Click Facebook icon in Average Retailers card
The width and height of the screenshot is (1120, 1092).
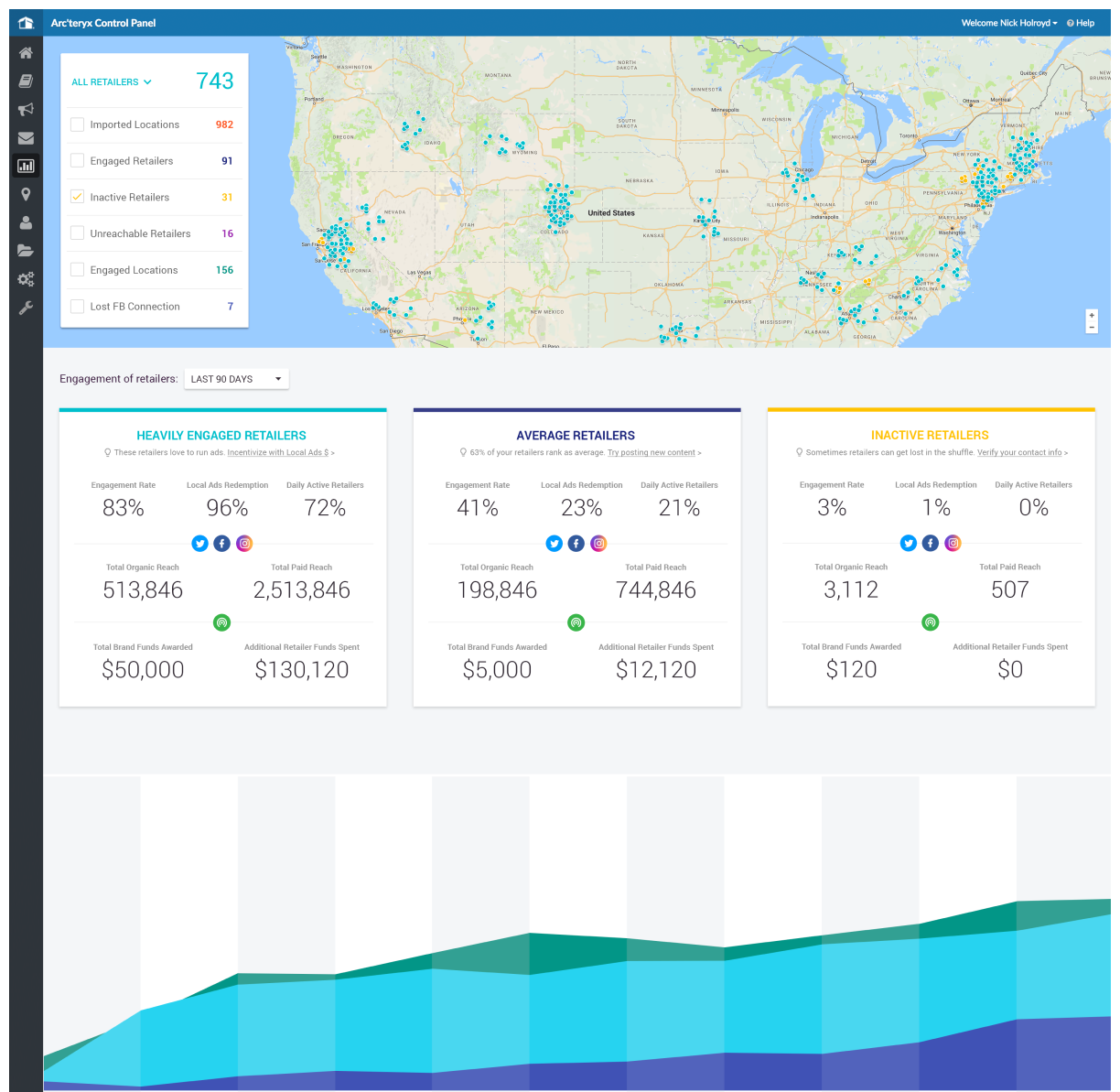click(576, 544)
